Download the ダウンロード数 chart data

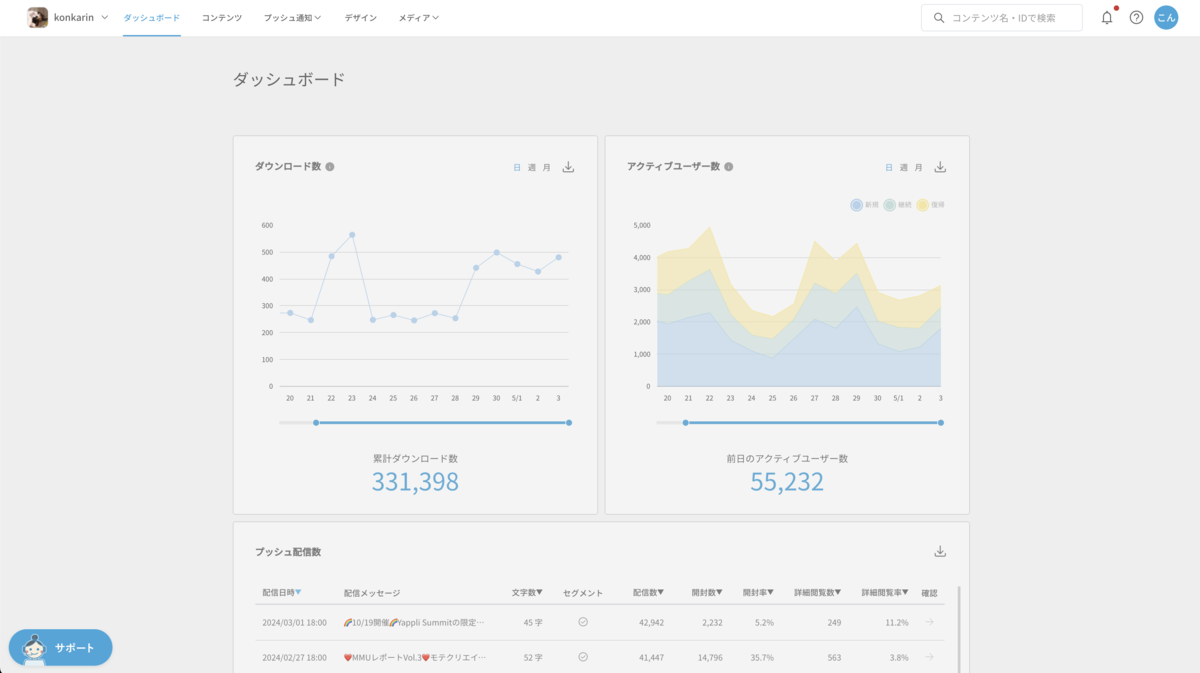[x=568, y=167]
